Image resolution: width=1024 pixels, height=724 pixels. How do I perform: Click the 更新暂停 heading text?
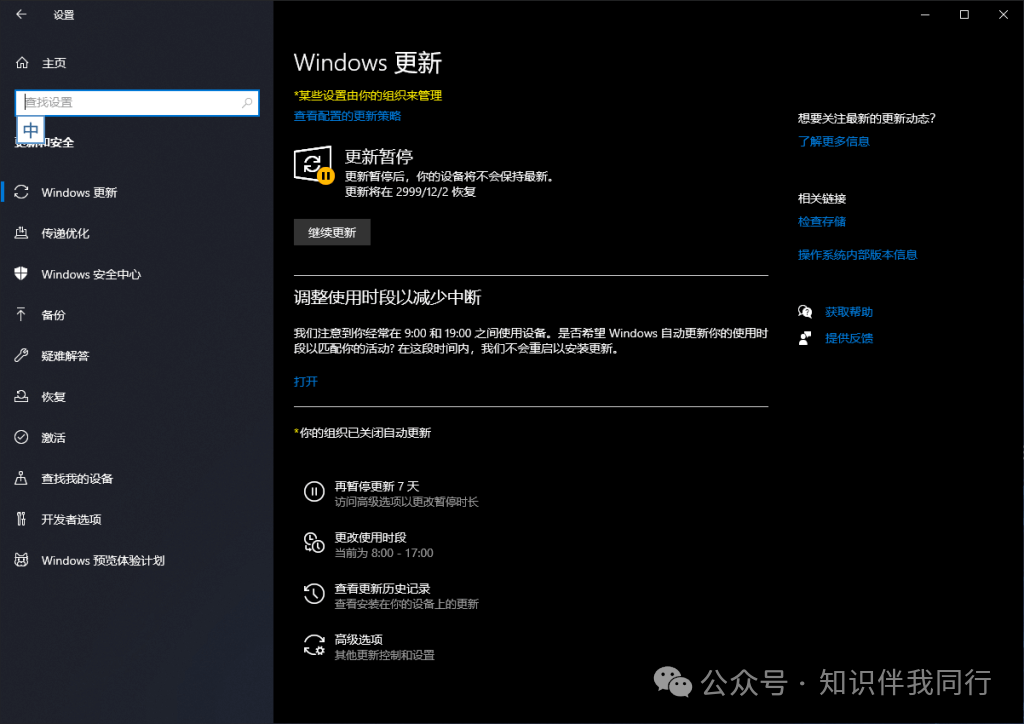coord(379,157)
